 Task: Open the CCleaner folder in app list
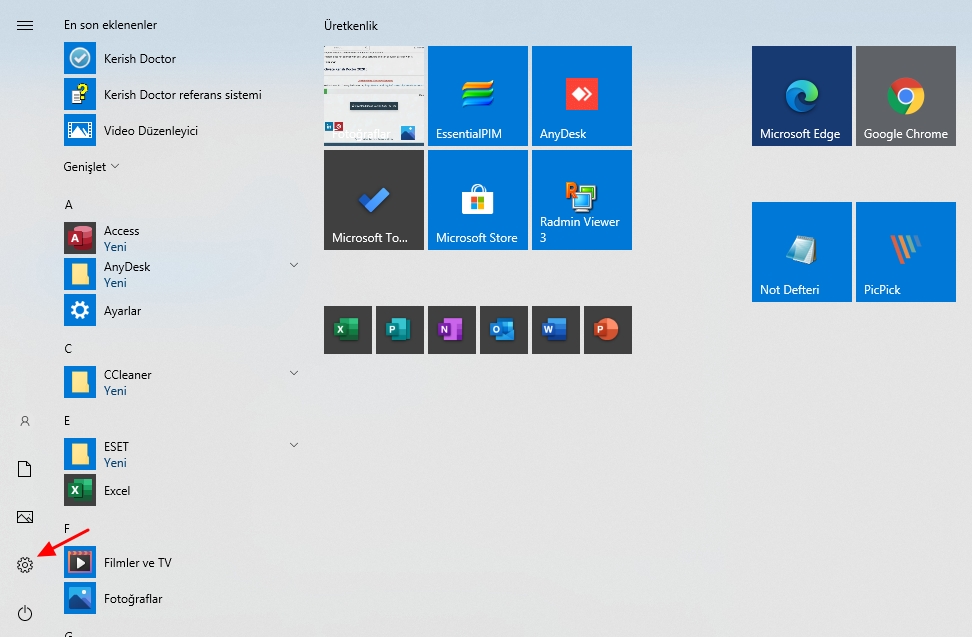click(182, 382)
